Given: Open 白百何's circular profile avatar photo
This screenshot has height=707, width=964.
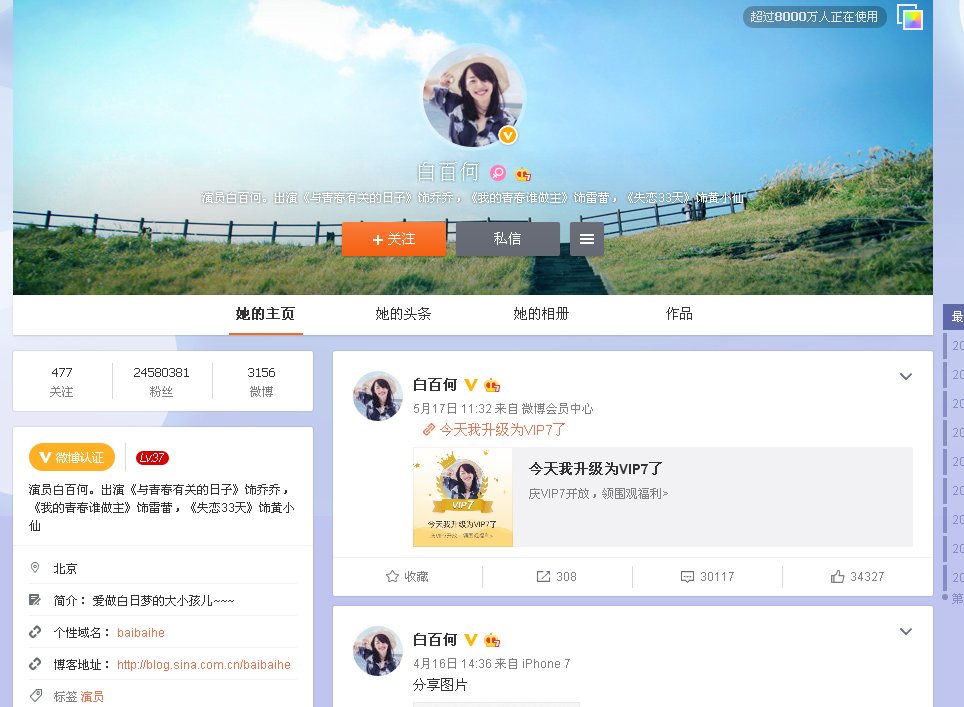Looking at the screenshot, I should pyautogui.click(x=473, y=95).
